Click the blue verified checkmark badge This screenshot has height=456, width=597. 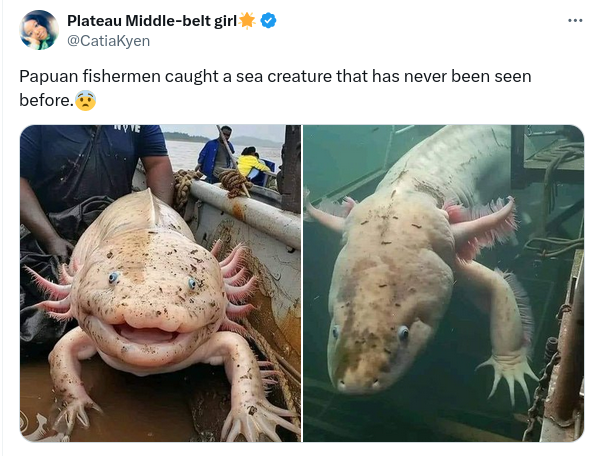coord(268,21)
